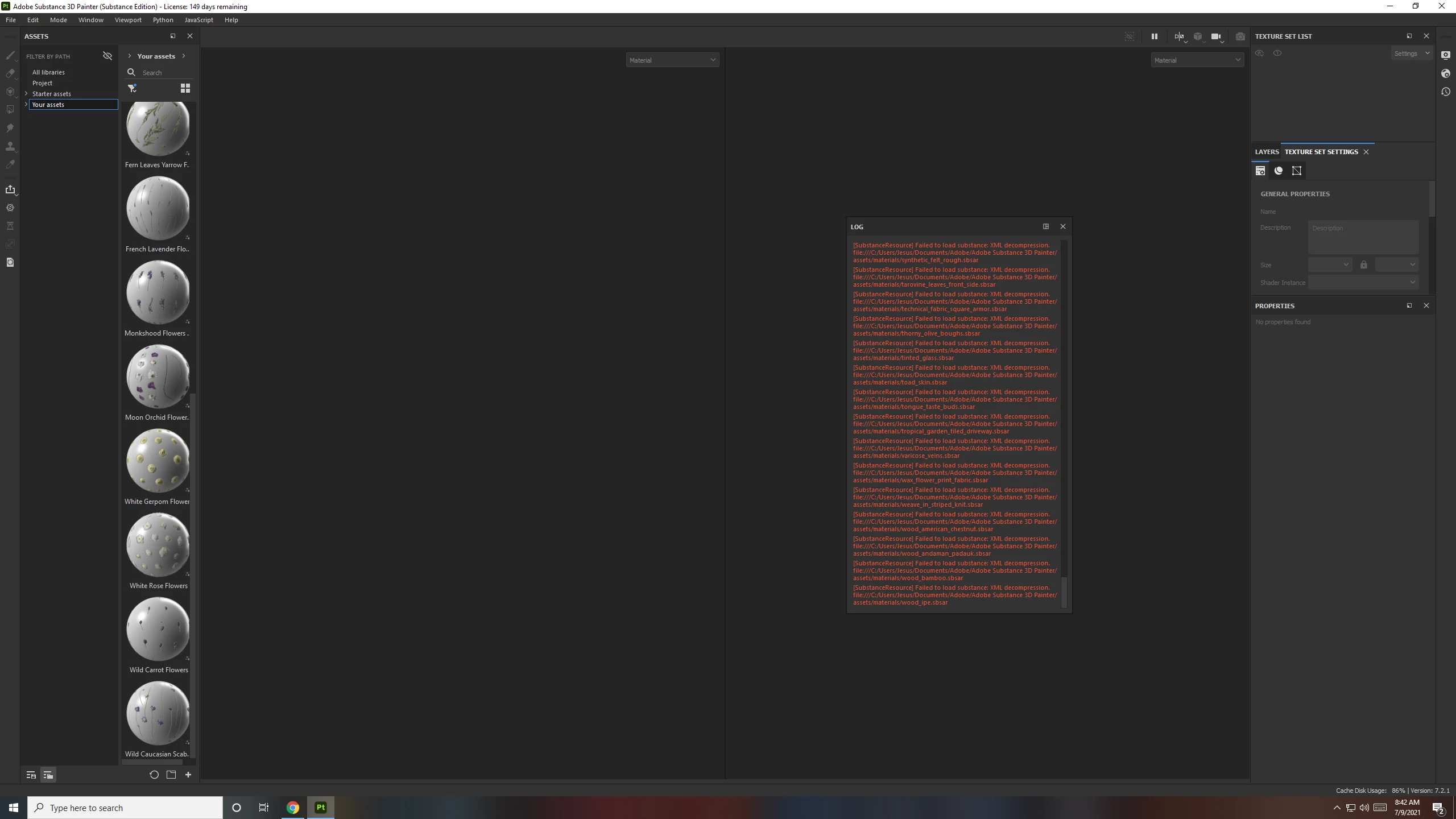Click the White Rose Flowers material thumbnail

click(158, 545)
